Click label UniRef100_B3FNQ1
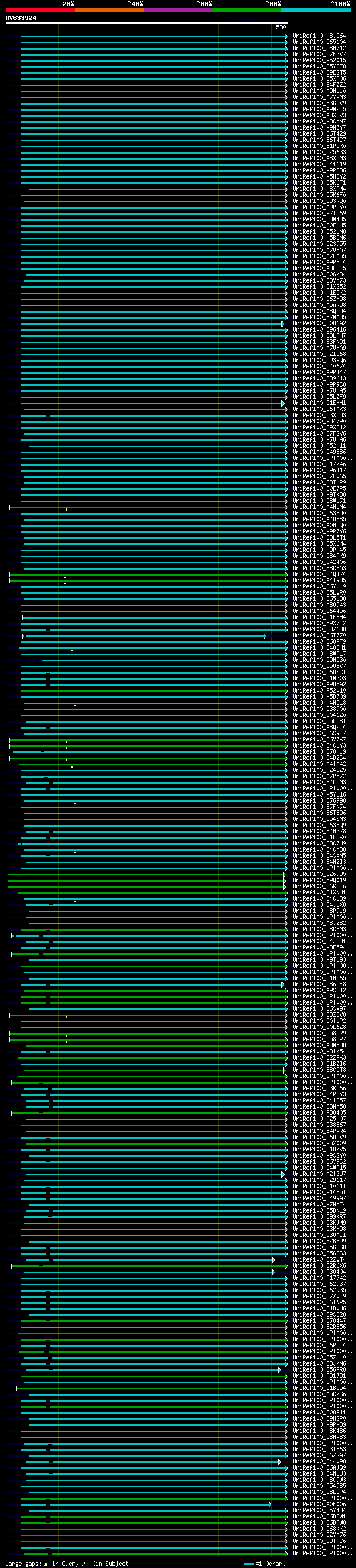This screenshot has height=1568, width=356. tap(319, 342)
